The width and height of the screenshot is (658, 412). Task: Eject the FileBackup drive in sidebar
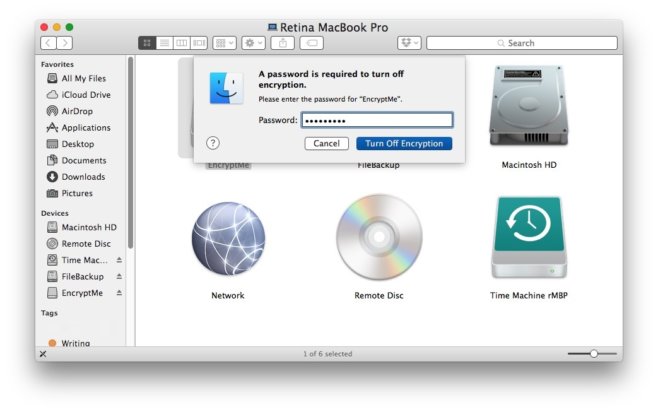119,276
